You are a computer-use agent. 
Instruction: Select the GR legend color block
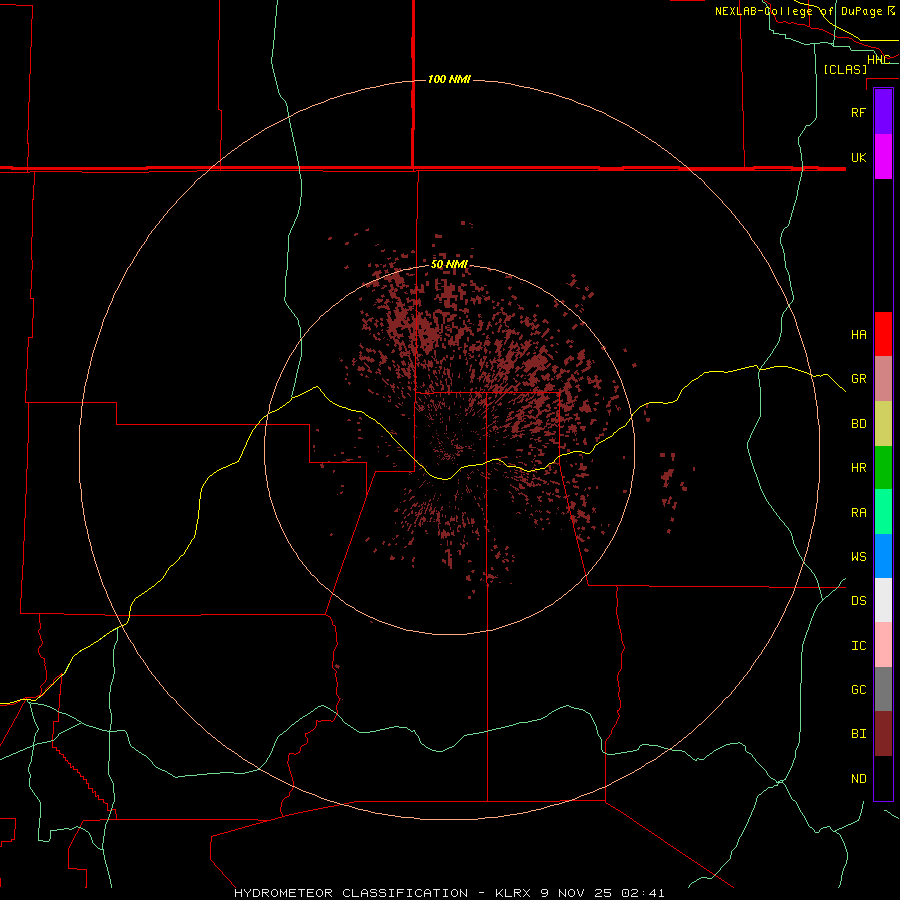[883, 379]
